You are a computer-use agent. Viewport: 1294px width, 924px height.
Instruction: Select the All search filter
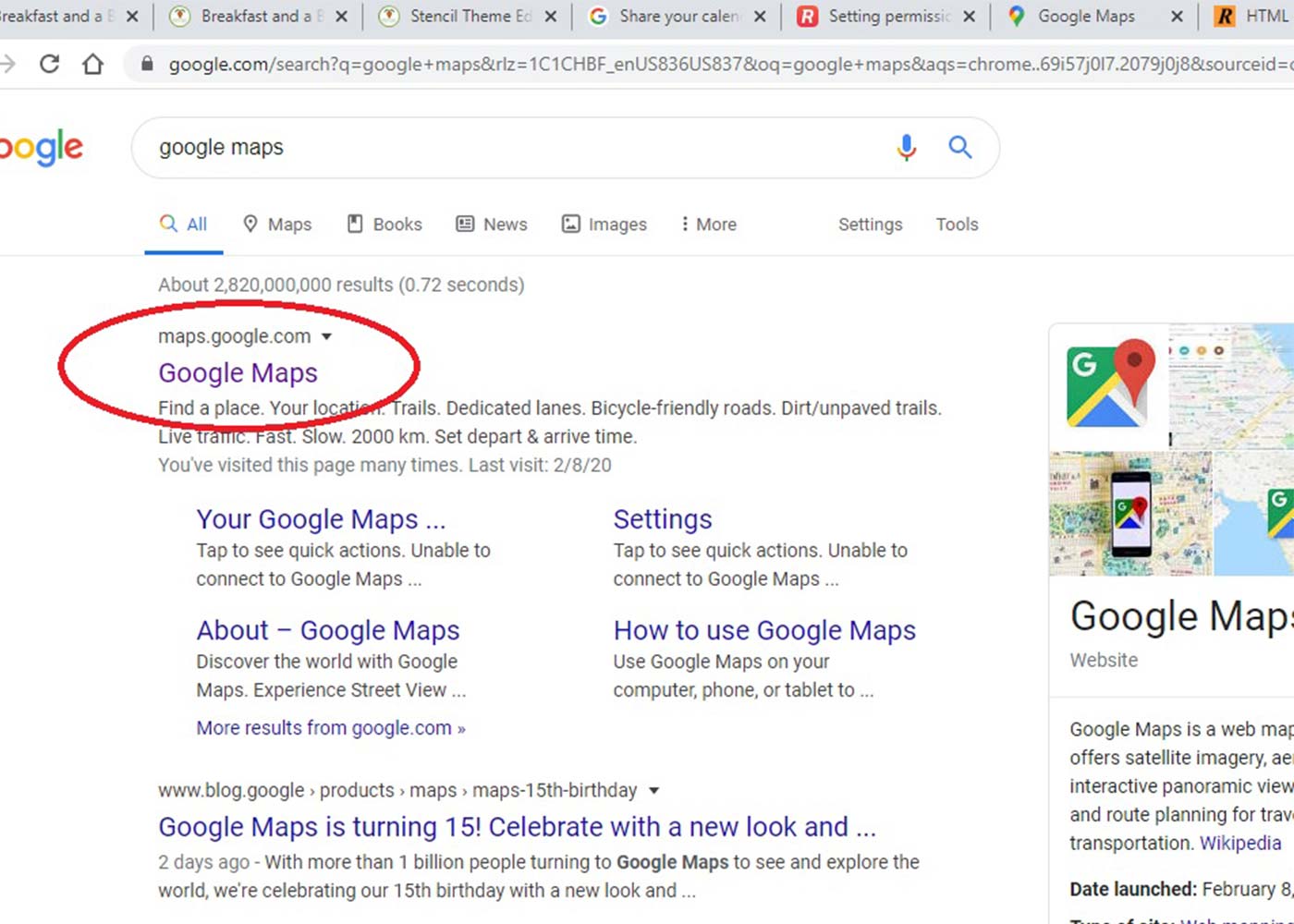183,225
